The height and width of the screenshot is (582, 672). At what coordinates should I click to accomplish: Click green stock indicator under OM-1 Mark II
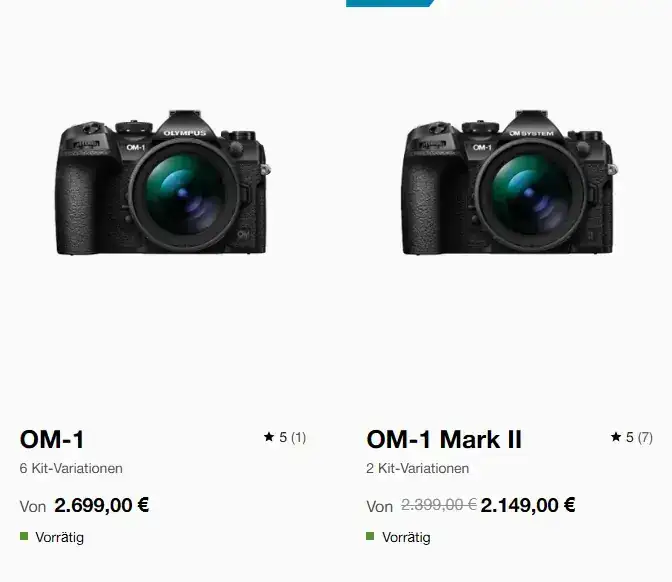(370, 536)
